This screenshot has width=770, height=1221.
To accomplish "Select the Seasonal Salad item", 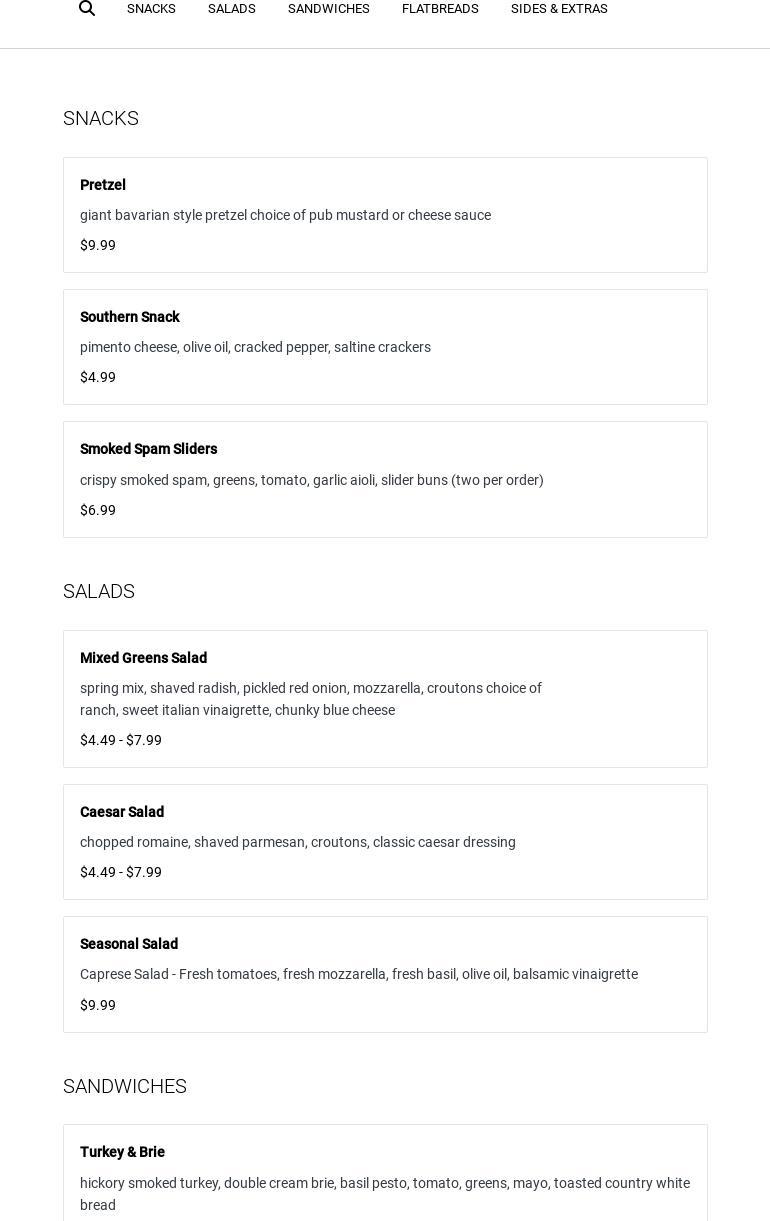I will pos(129,944).
